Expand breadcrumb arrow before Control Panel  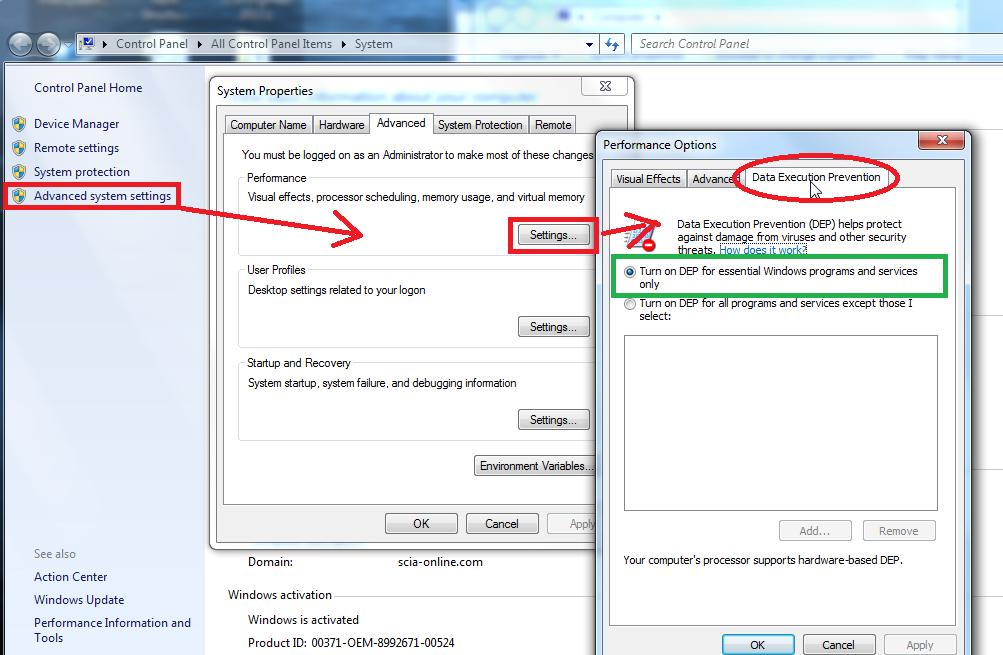point(105,44)
